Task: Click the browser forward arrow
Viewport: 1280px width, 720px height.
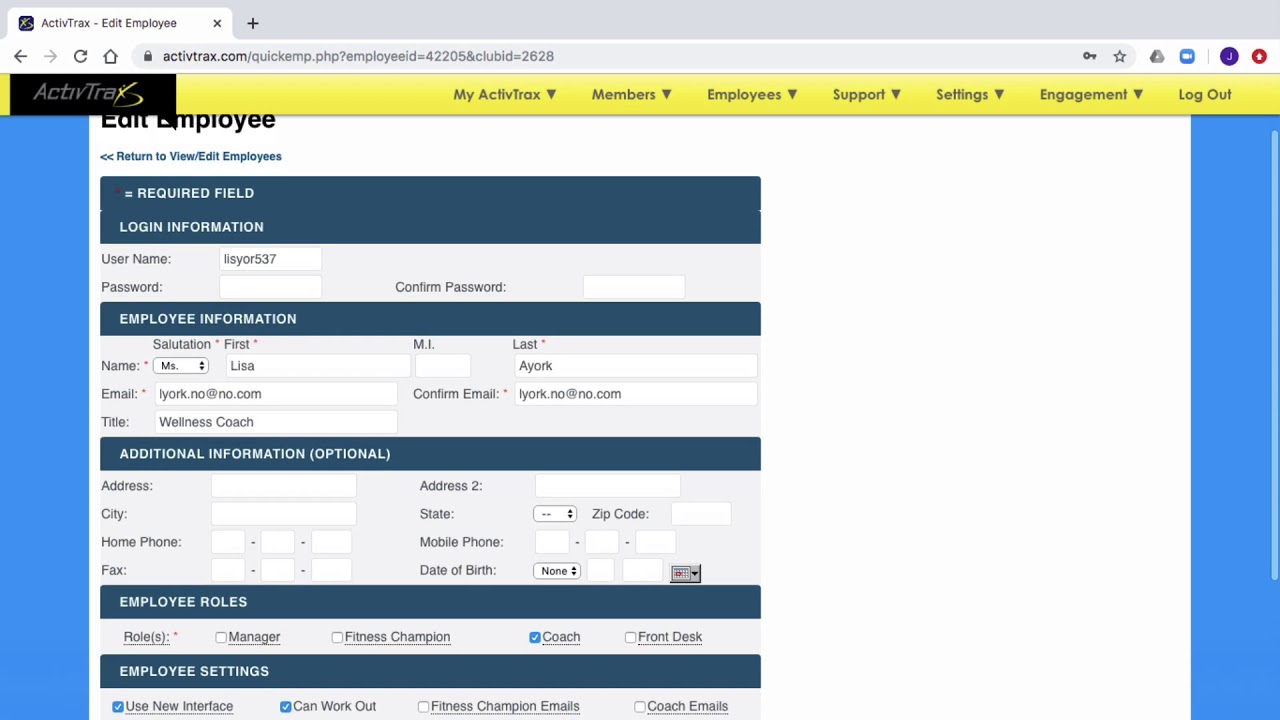Action: click(50, 56)
